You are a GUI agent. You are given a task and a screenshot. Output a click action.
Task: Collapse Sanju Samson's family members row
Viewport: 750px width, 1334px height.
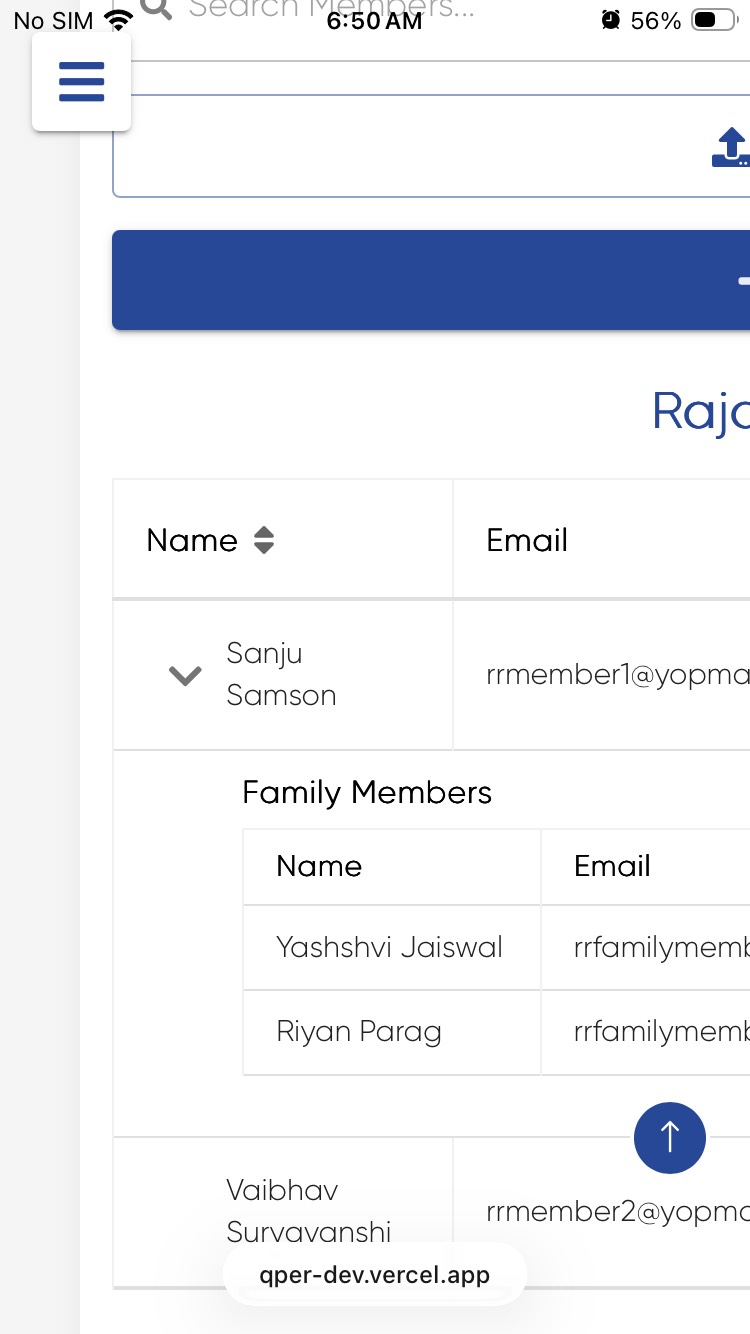(x=185, y=676)
